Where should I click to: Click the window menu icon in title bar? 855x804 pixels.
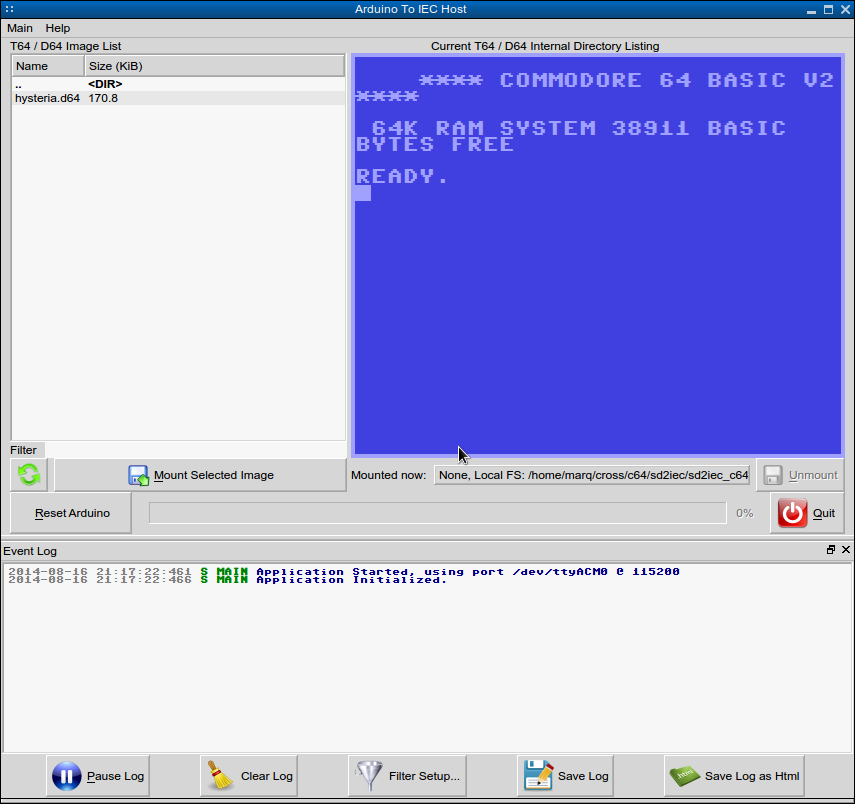(9, 9)
